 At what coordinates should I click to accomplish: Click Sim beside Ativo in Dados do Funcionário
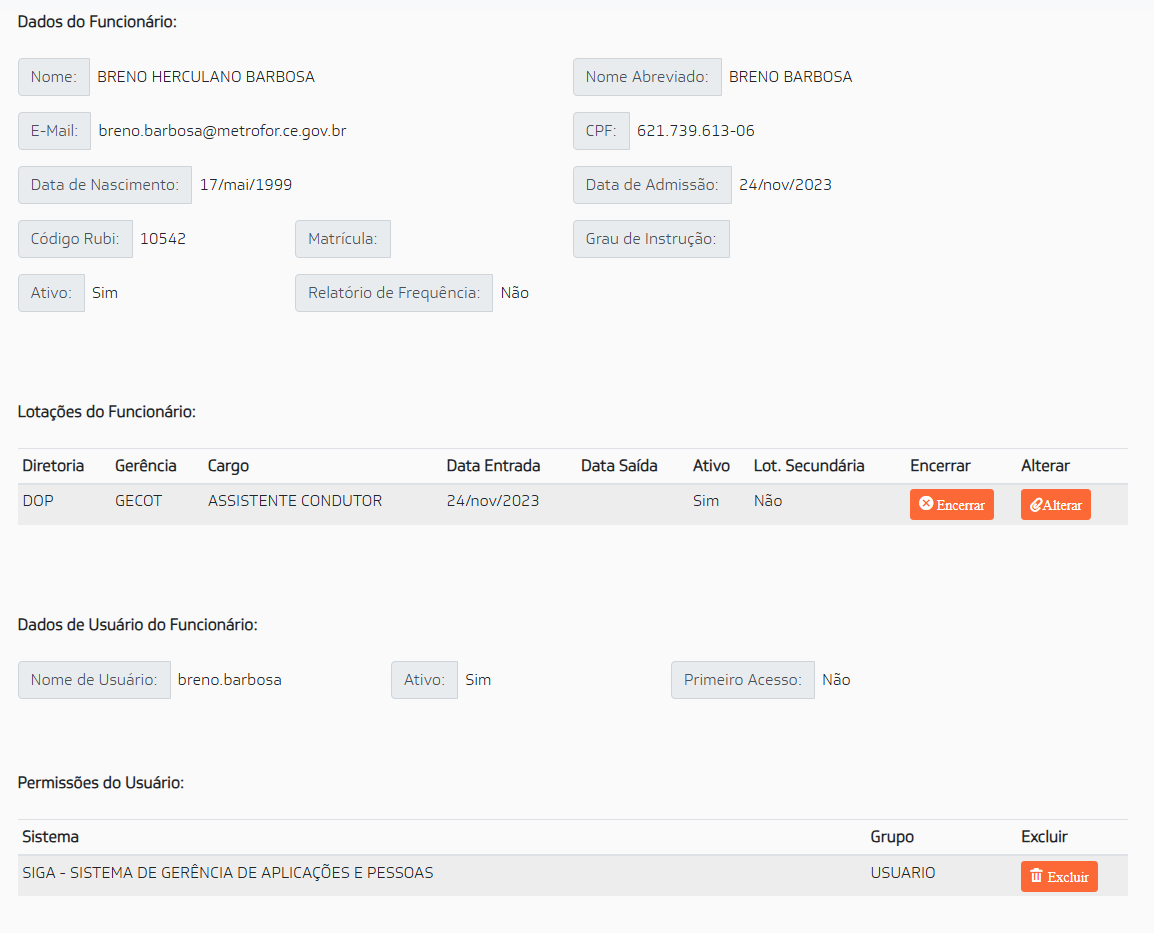pyautogui.click(x=105, y=293)
